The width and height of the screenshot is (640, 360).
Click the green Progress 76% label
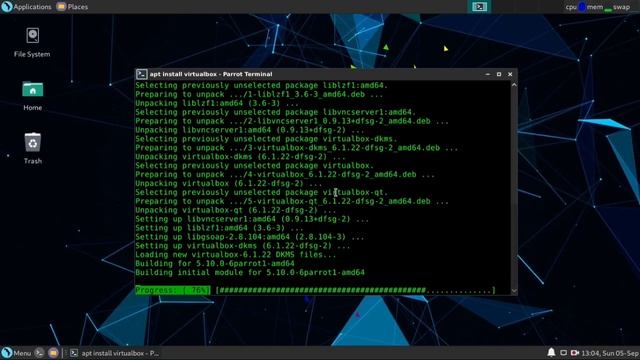173,290
